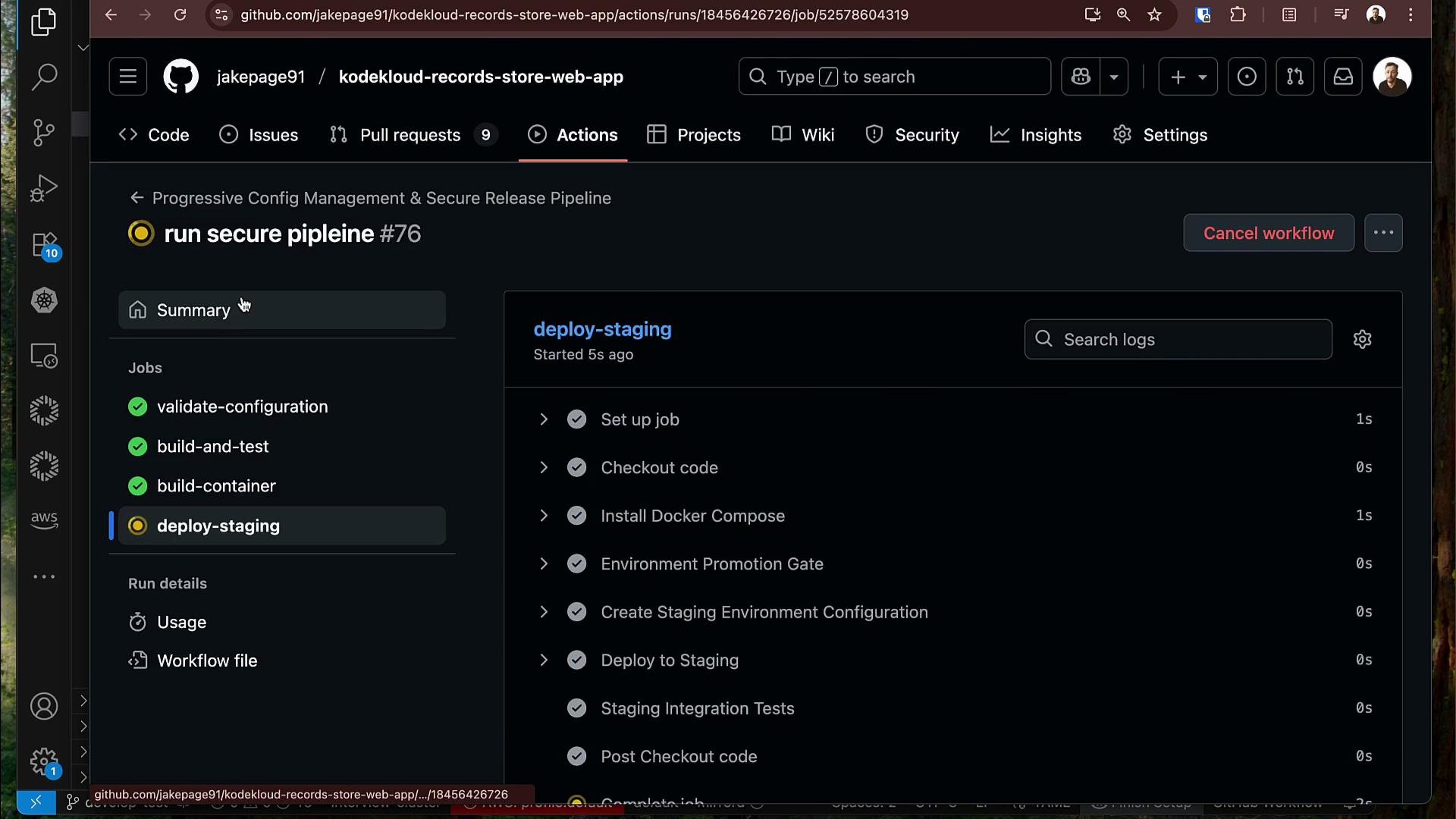Open the Pull requests shortcut icon in header
This screenshot has height=819, width=1456.
(1295, 77)
